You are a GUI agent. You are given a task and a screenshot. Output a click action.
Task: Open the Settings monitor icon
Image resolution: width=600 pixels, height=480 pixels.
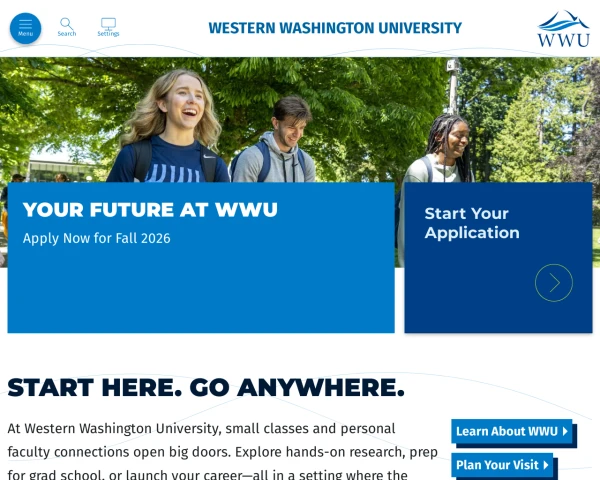108,24
